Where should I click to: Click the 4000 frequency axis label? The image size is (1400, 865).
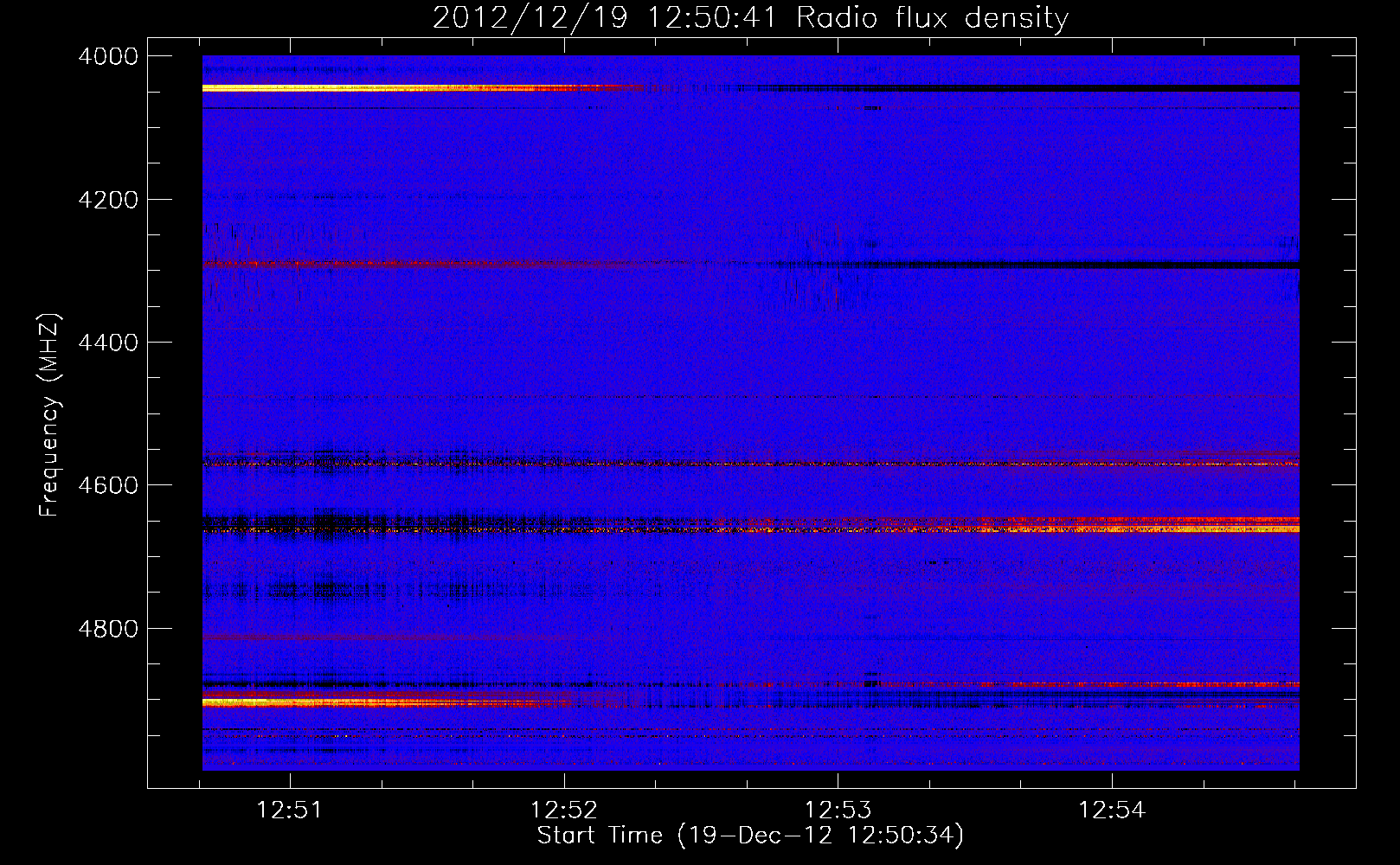point(108,56)
